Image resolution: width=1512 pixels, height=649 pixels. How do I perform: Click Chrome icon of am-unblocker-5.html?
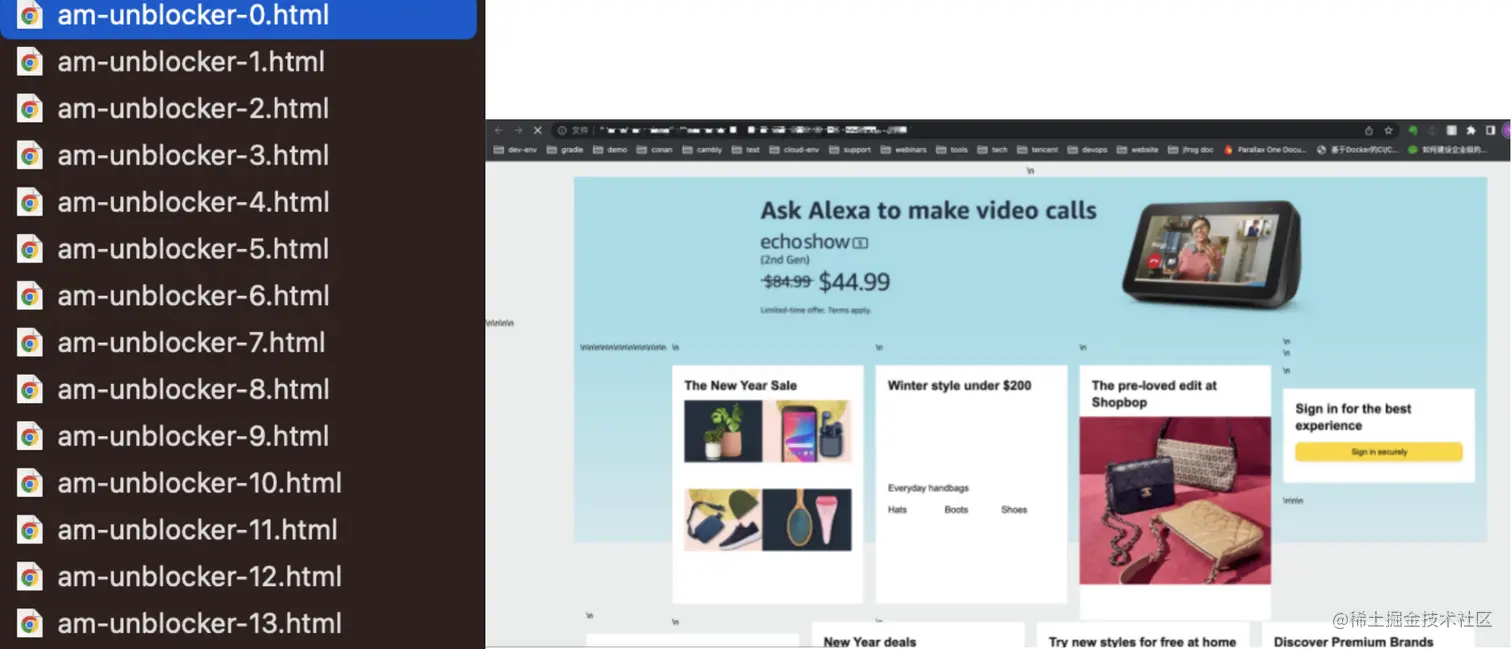coord(30,249)
